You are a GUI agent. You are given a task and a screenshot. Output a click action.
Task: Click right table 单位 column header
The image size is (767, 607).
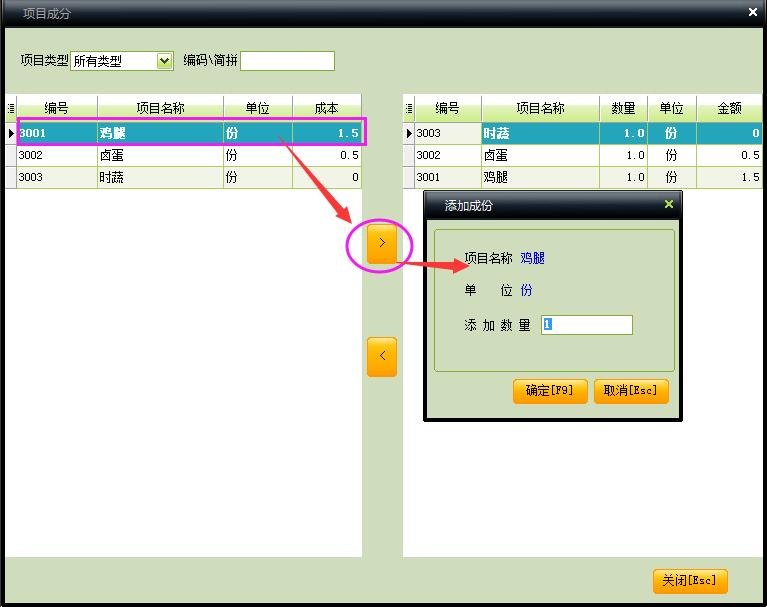click(672, 108)
